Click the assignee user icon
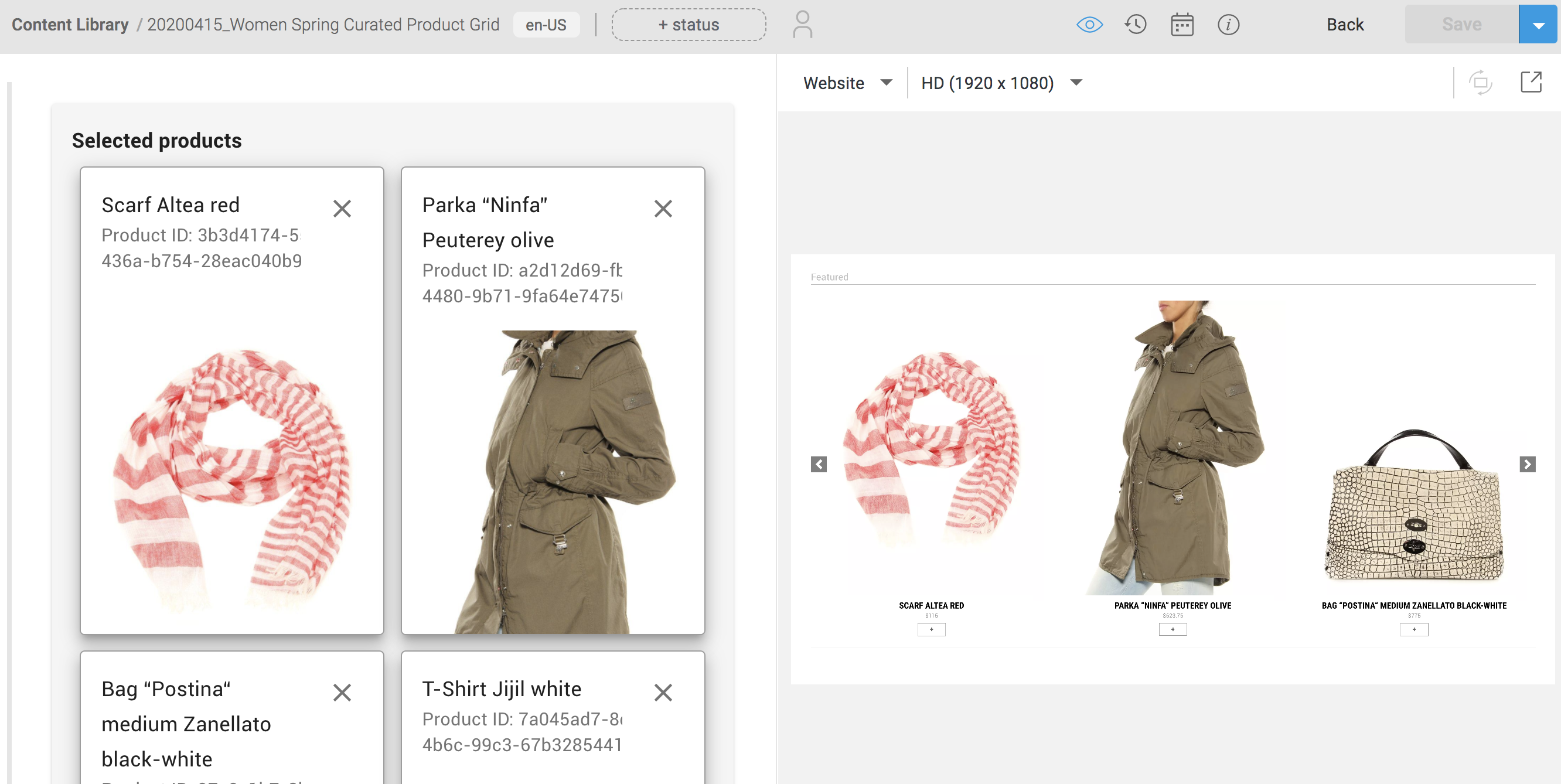1561x784 pixels. click(802, 25)
